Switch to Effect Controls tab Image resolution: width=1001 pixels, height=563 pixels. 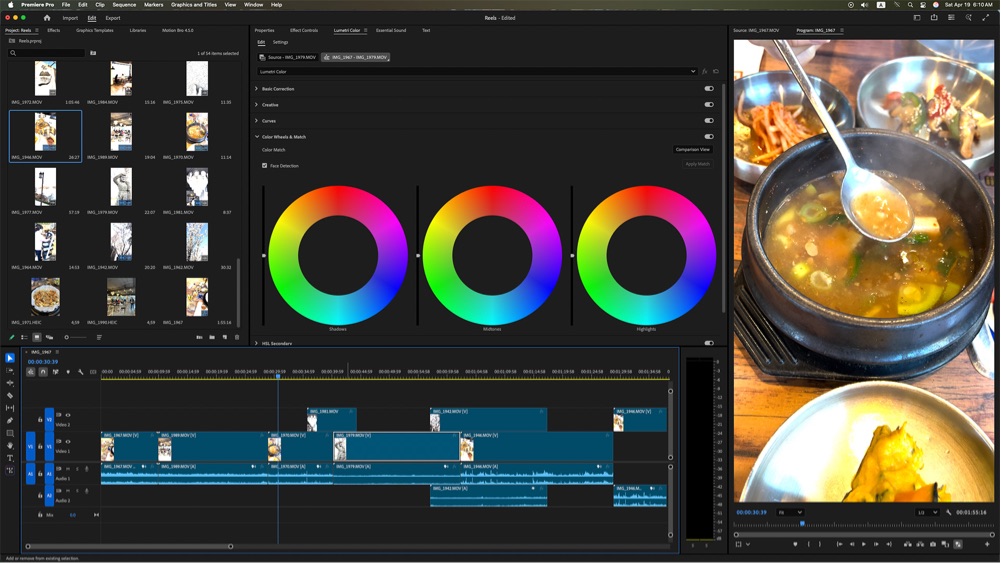point(304,30)
